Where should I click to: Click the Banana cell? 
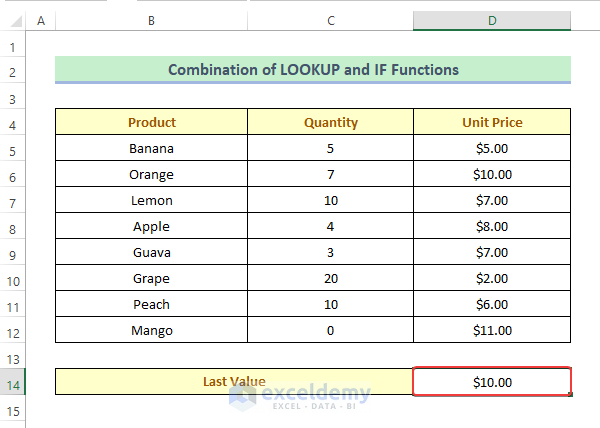pos(151,149)
